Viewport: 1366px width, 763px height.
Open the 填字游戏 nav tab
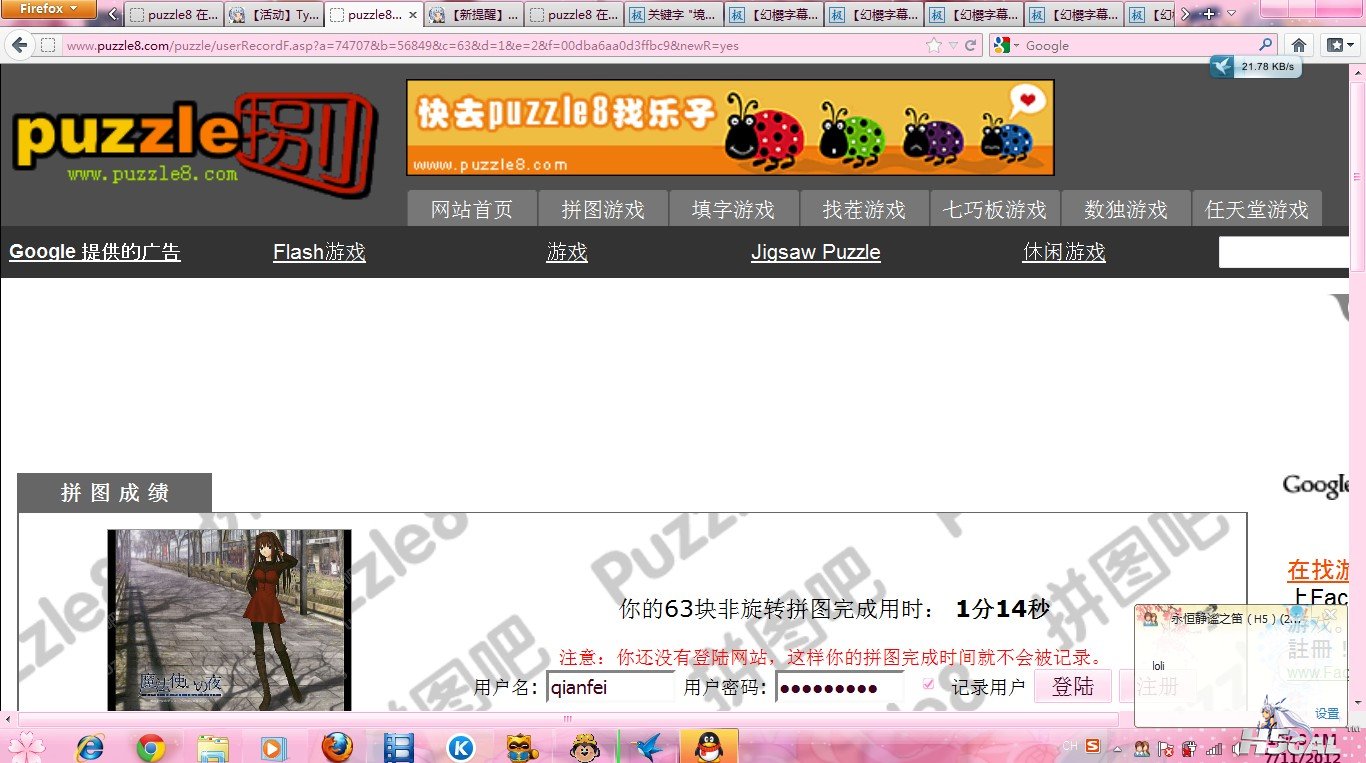pyautogui.click(x=734, y=209)
